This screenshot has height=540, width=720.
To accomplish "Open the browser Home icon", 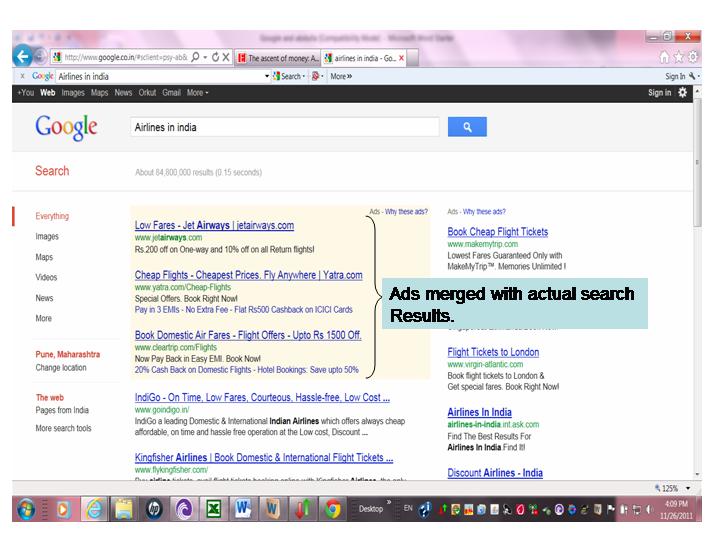I will click(x=664, y=57).
